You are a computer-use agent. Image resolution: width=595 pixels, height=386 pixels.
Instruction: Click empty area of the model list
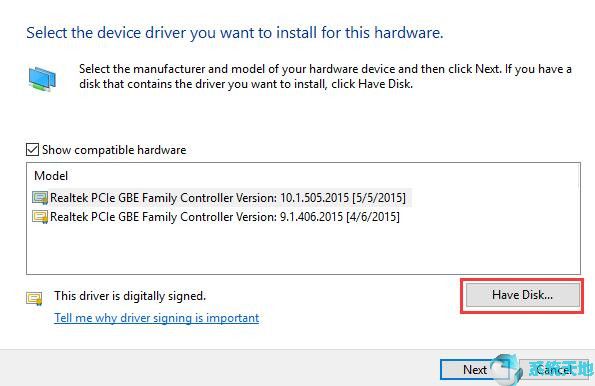304,249
